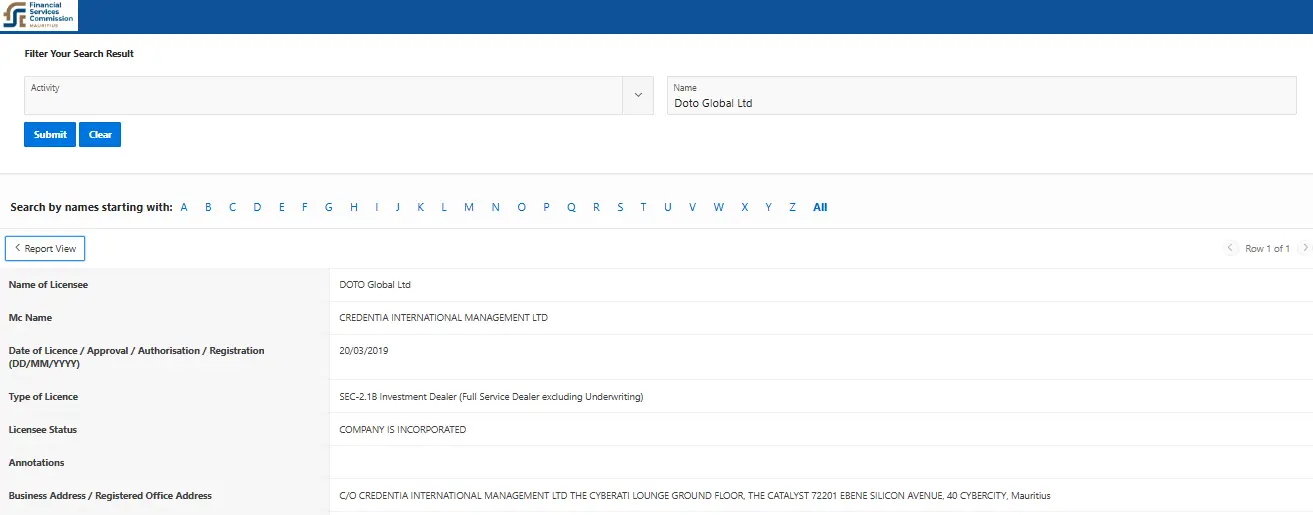Filter names starting with H
This screenshot has width=1313, height=515.
(353, 207)
